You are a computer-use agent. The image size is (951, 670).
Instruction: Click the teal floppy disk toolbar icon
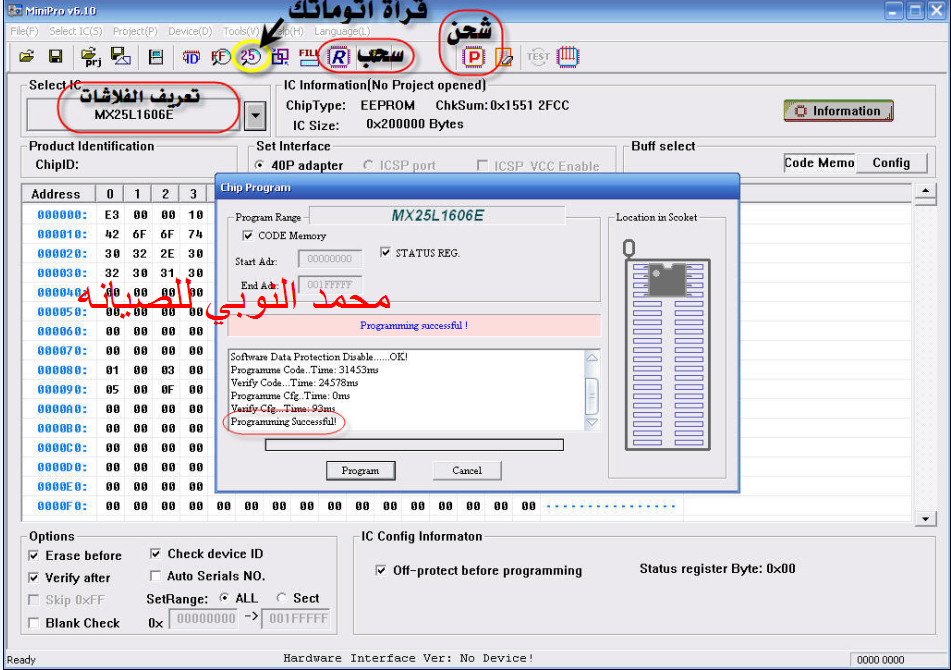click(156, 57)
